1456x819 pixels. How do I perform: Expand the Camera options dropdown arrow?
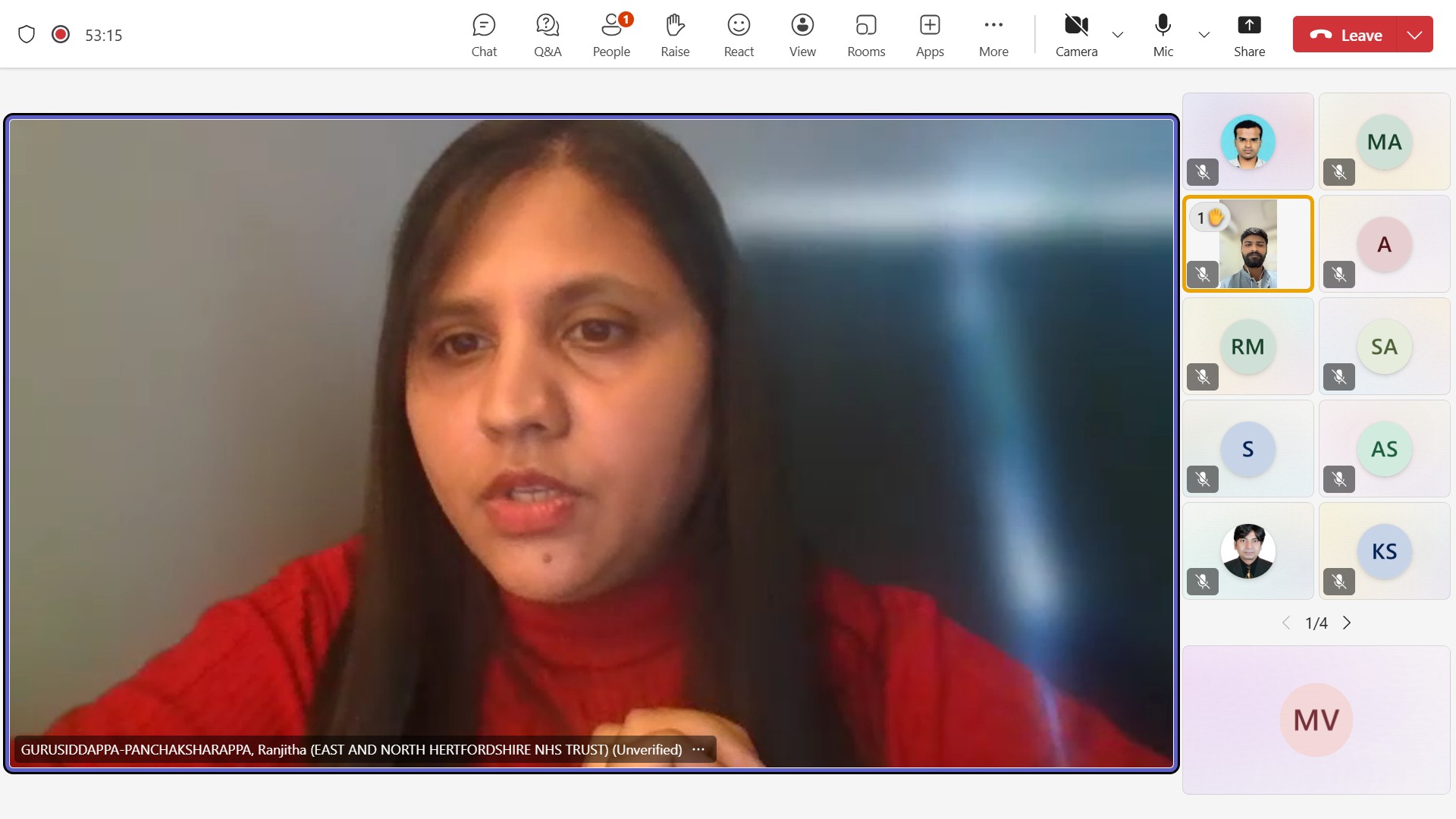1118,35
